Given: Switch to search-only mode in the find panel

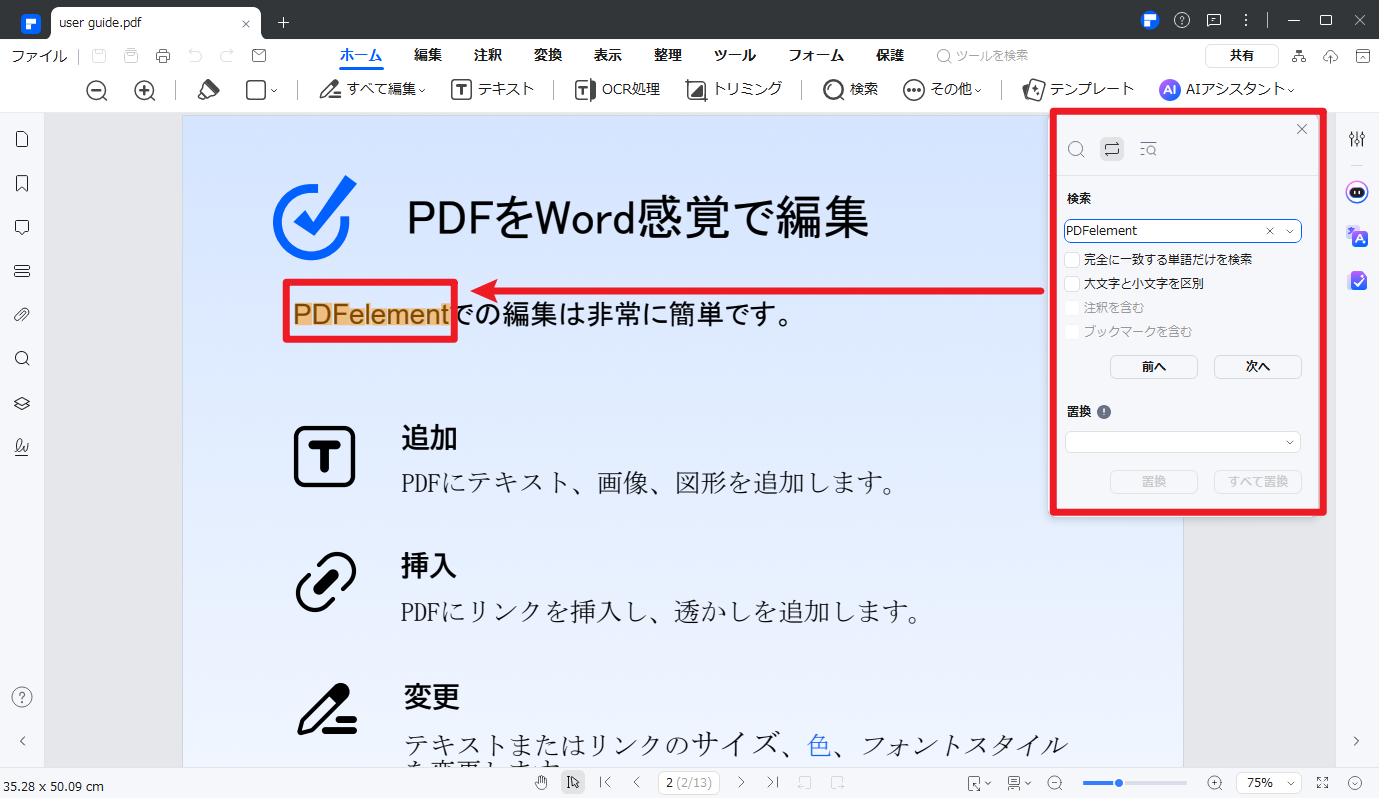Looking at the screenshot, I should click(1076, 150).
